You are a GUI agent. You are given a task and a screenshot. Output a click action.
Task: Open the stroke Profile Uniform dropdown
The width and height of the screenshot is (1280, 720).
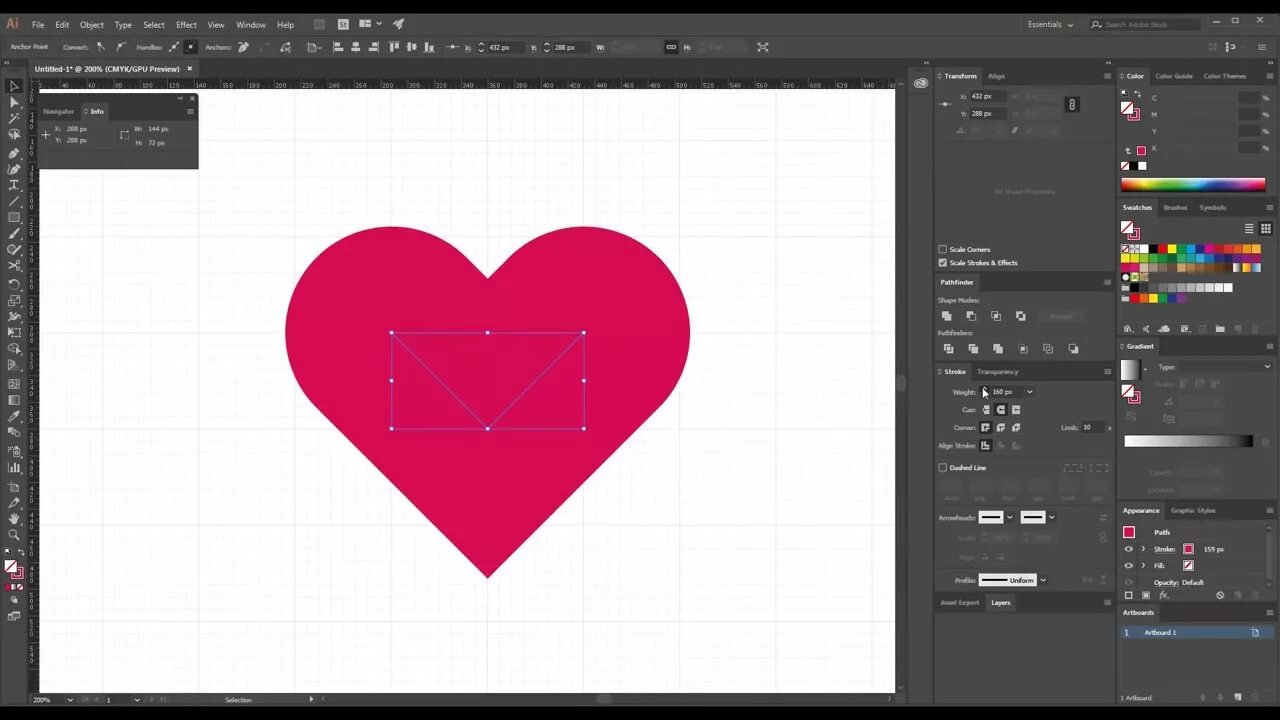(1043, 580)
